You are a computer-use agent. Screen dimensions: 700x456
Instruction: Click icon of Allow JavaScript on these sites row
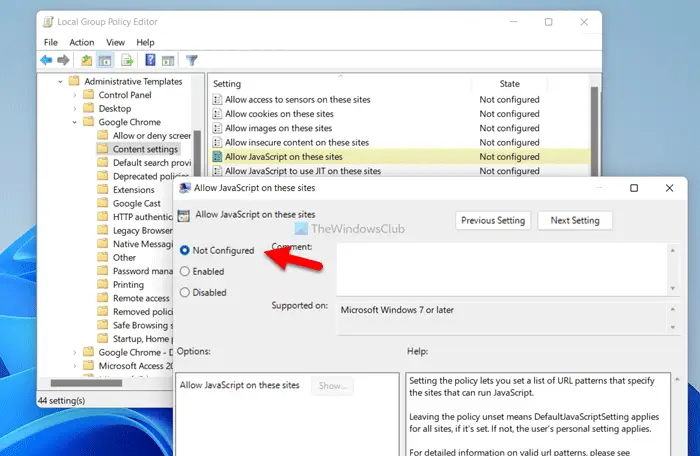[217, 157]
